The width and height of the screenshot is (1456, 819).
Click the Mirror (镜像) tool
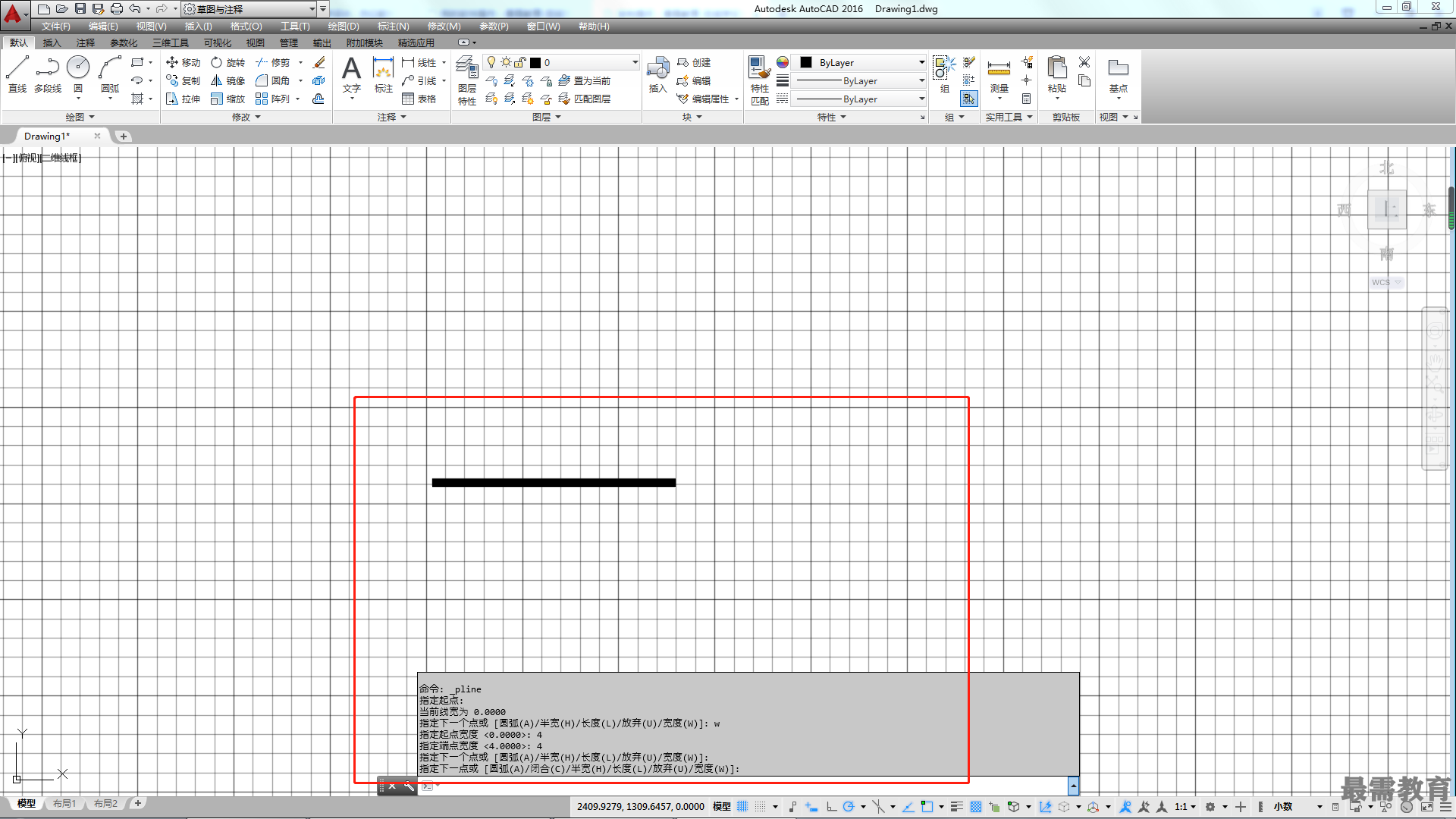[227, 80]
